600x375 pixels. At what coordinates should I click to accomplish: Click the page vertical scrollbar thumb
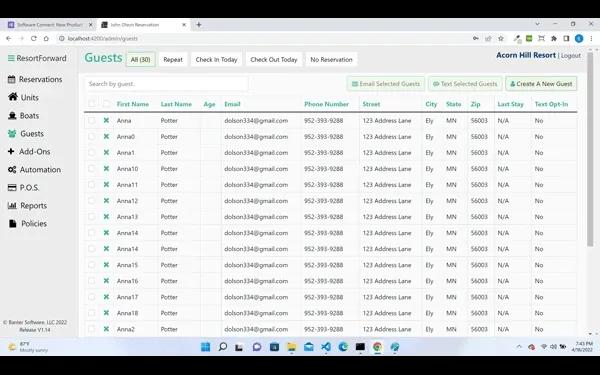click(x=590, y=149)
